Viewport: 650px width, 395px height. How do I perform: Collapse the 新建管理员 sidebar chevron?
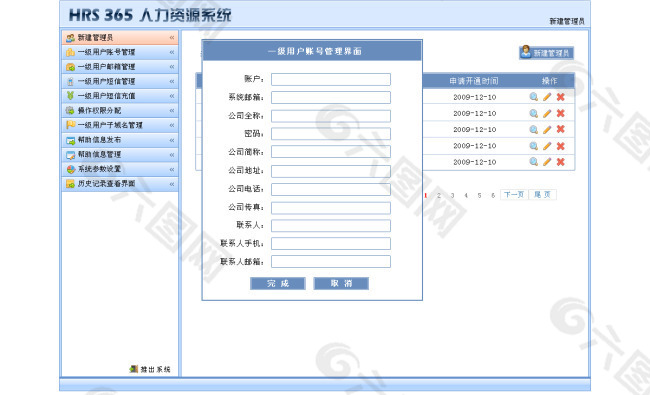172,38
